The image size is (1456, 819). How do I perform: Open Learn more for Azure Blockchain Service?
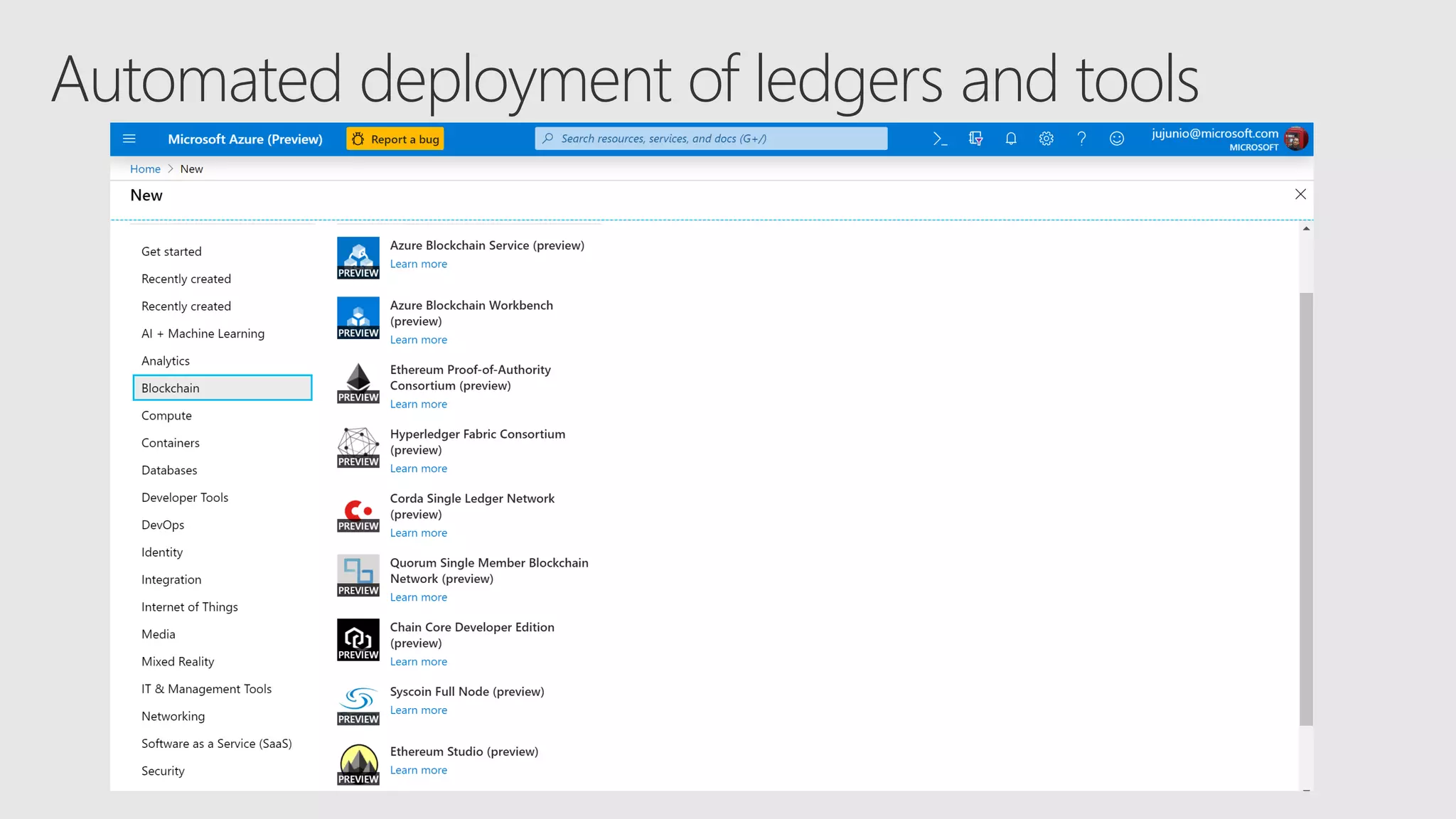click(x=419, y=264)
